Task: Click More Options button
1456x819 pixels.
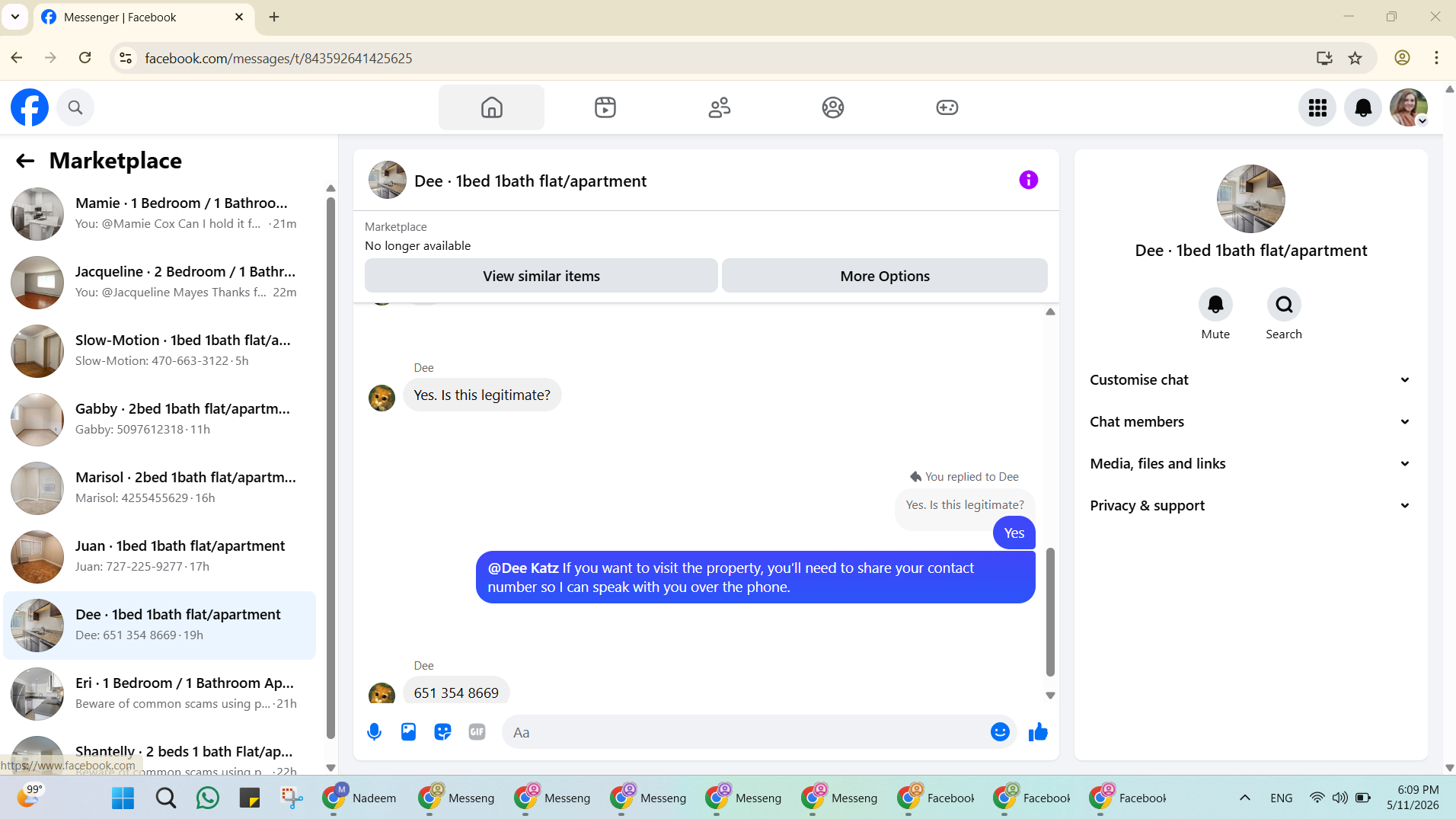Action: [x=885, y=276]
